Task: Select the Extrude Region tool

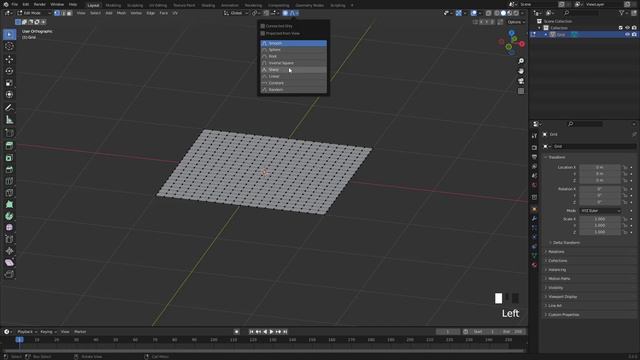Action: tap(9, 146)
